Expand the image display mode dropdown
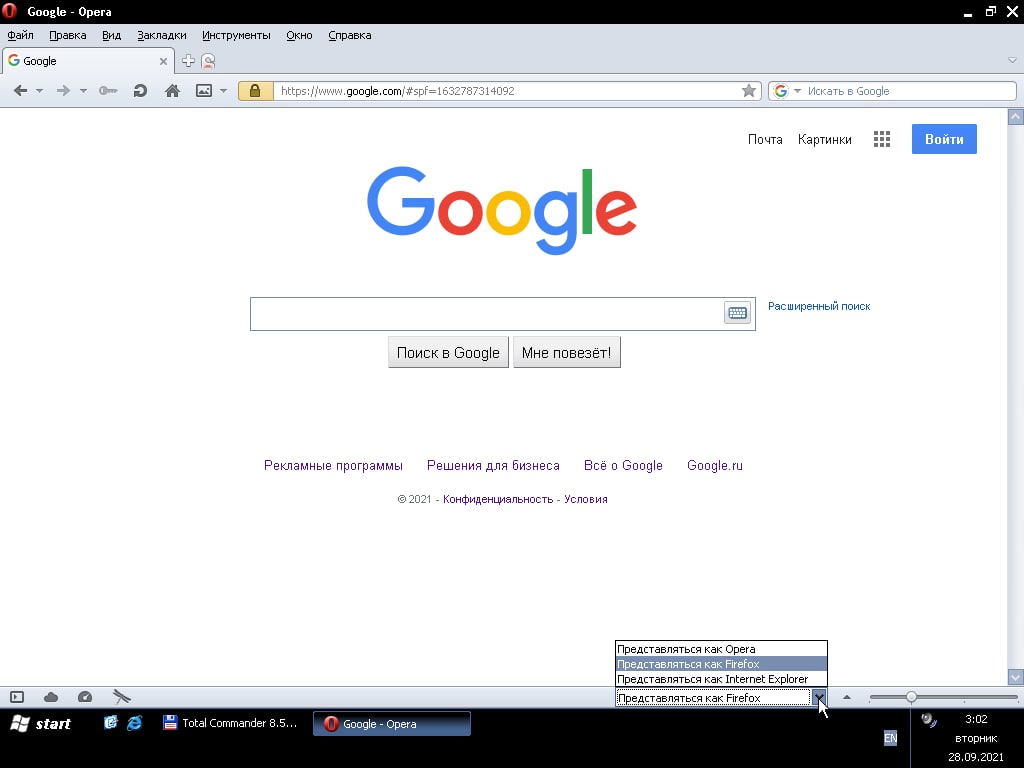The image size is (1024, 768). click(x=223, y=91)
